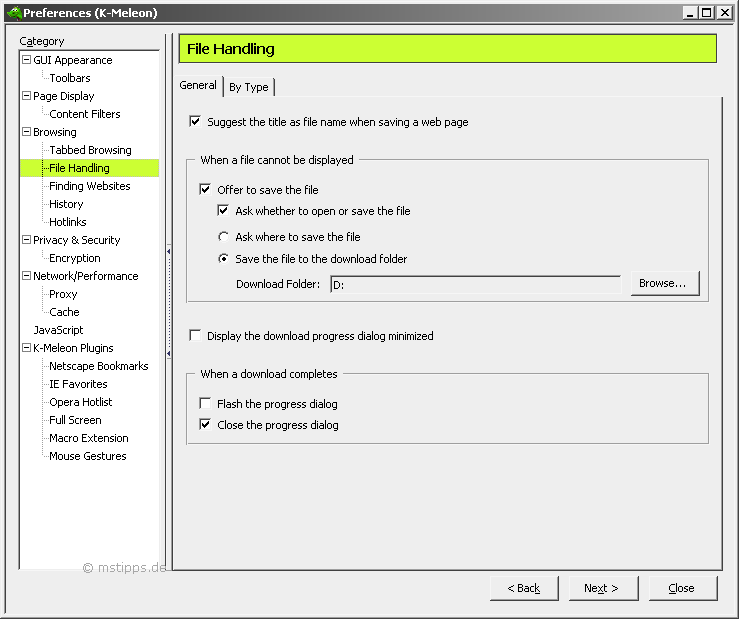
Task: Select Network/Performance category label
Action: pos(86,276)
